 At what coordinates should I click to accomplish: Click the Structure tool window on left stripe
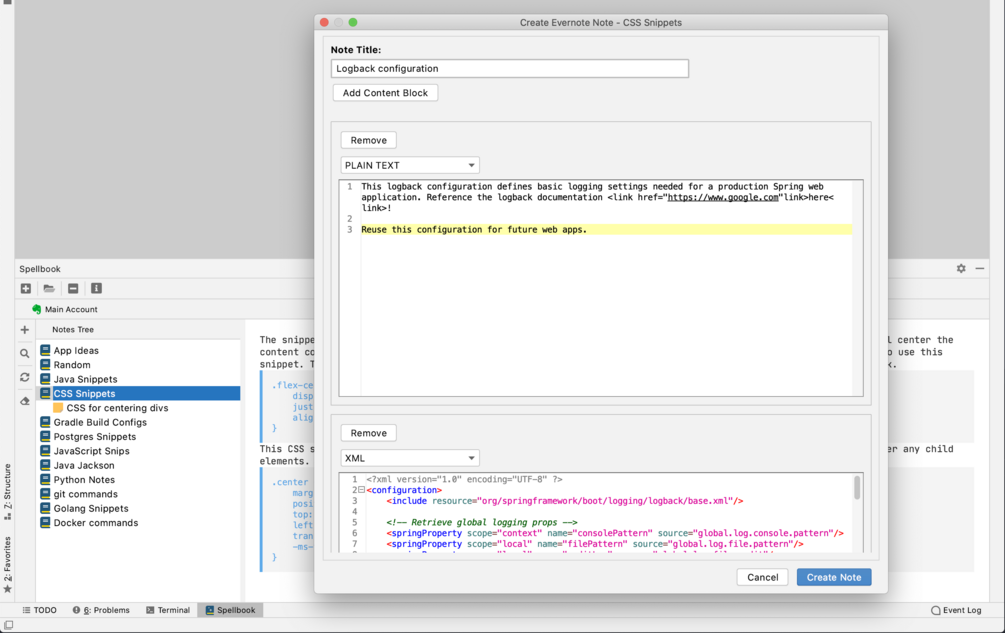tap(8, 491)
